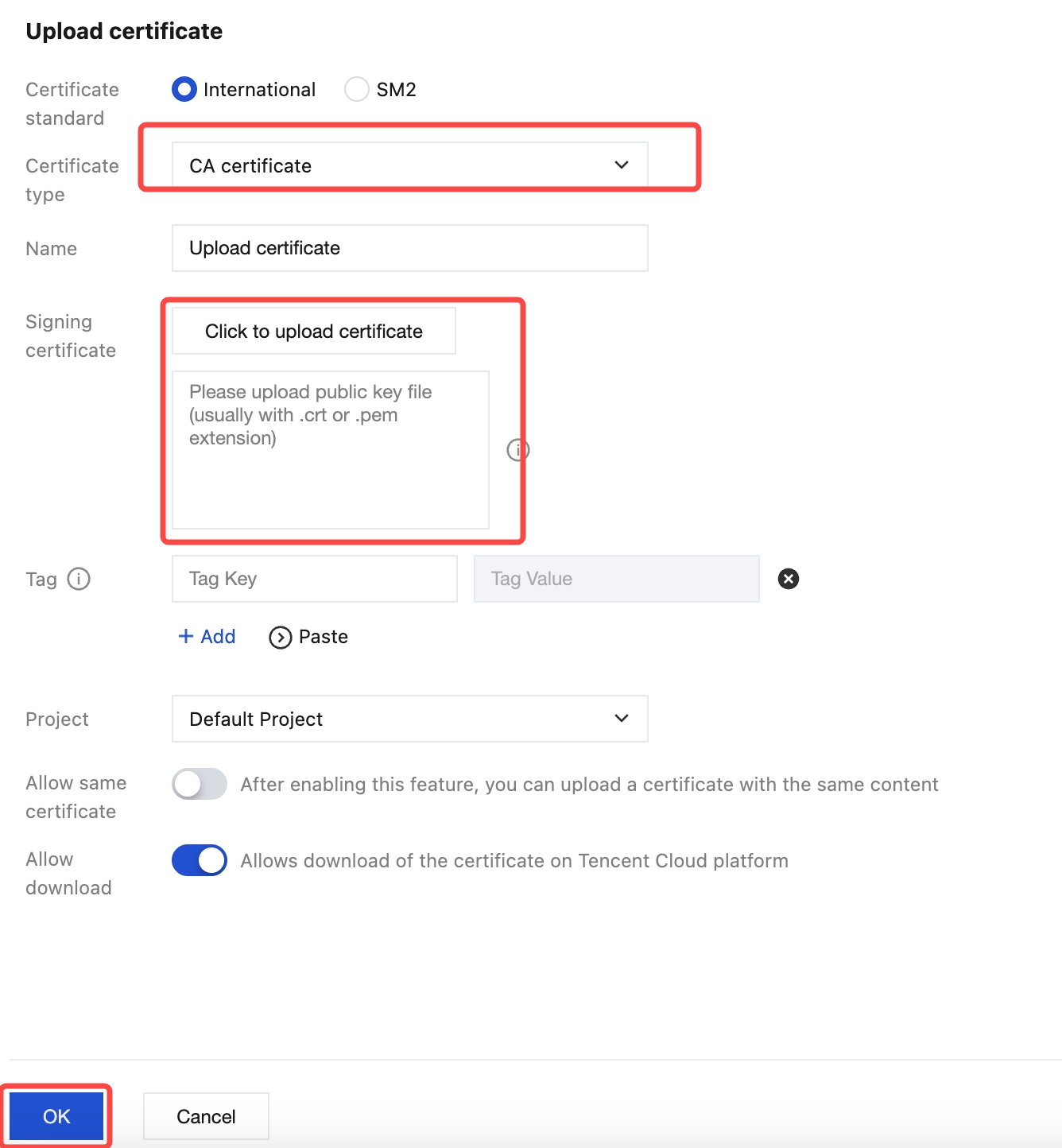1062x1148 pixels.
Task: Click the signing certificate info icon
Action: click(x=517, y=450)
